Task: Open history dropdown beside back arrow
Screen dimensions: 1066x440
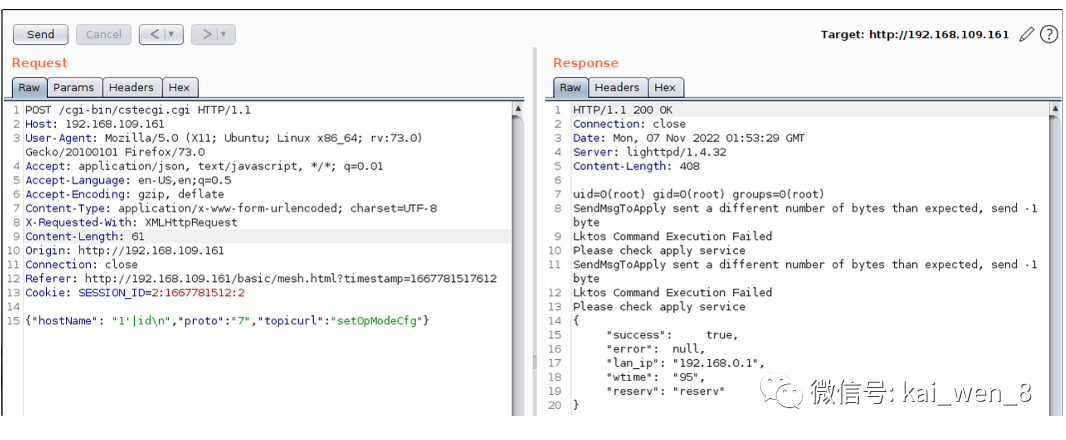Action: pyautogui.click(x=173, y=35)
